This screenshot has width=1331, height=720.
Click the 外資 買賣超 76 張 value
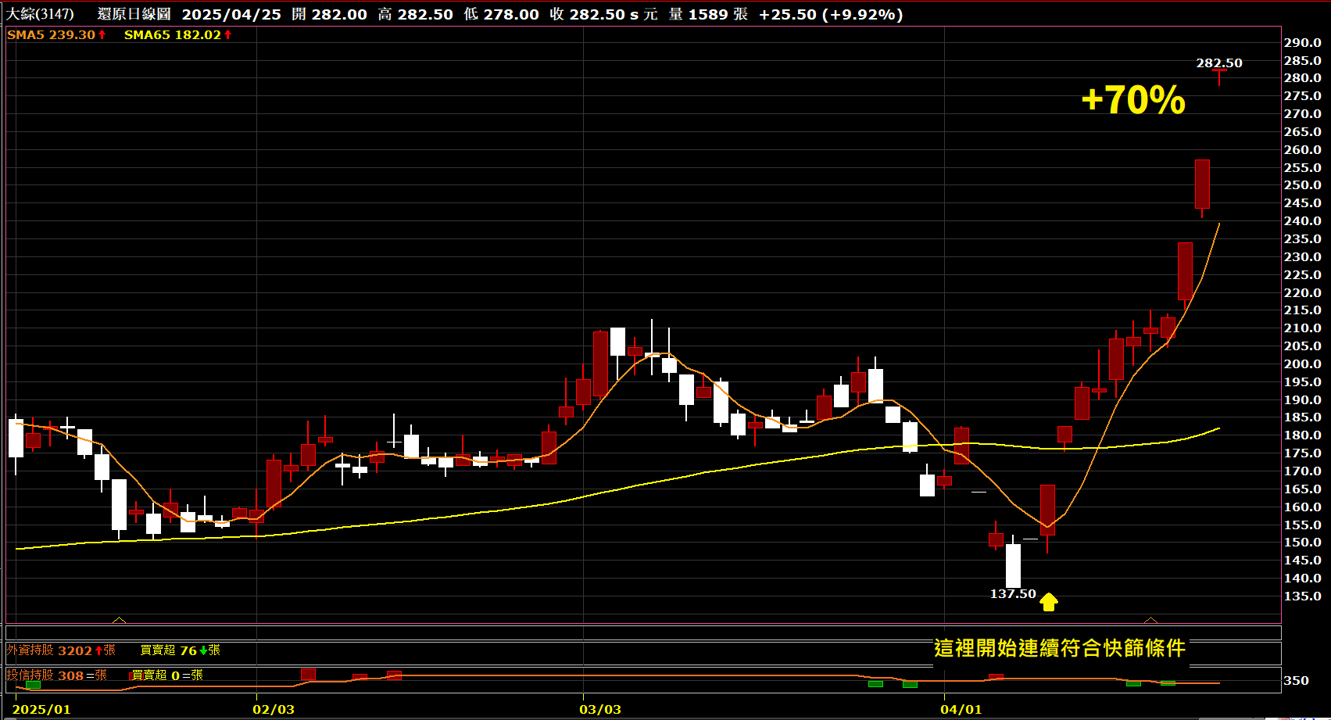pyautogui.click(x=180, y=650)
